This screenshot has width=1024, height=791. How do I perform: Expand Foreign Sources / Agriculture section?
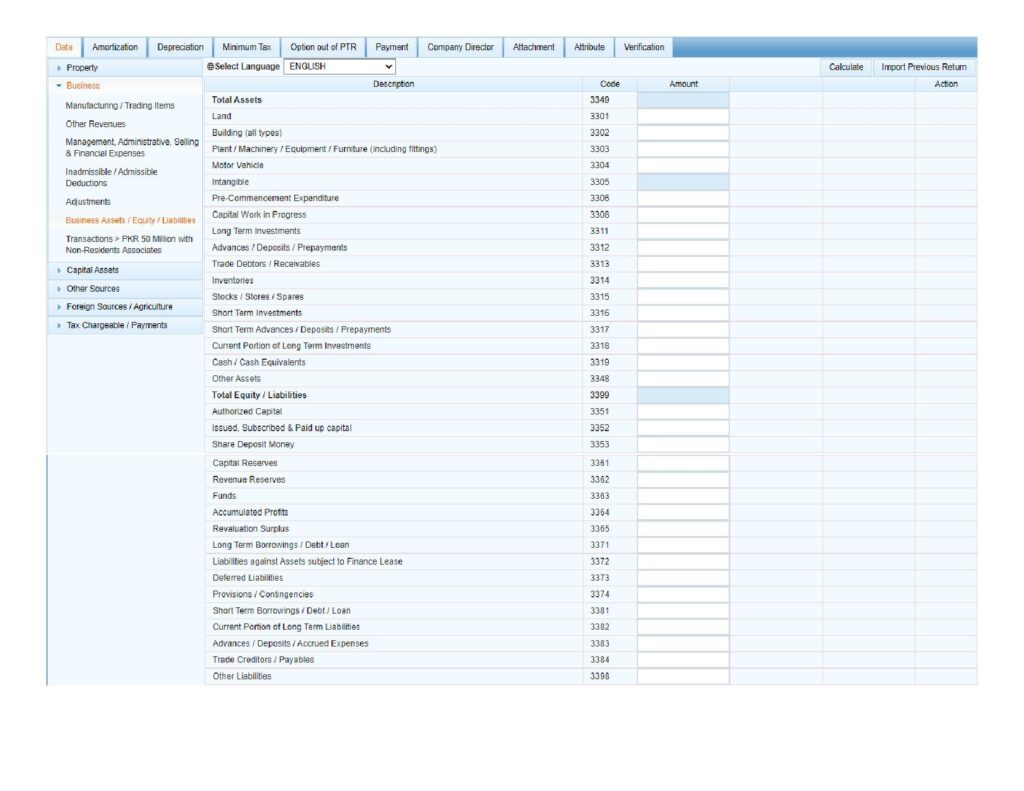tap(118, 307)
